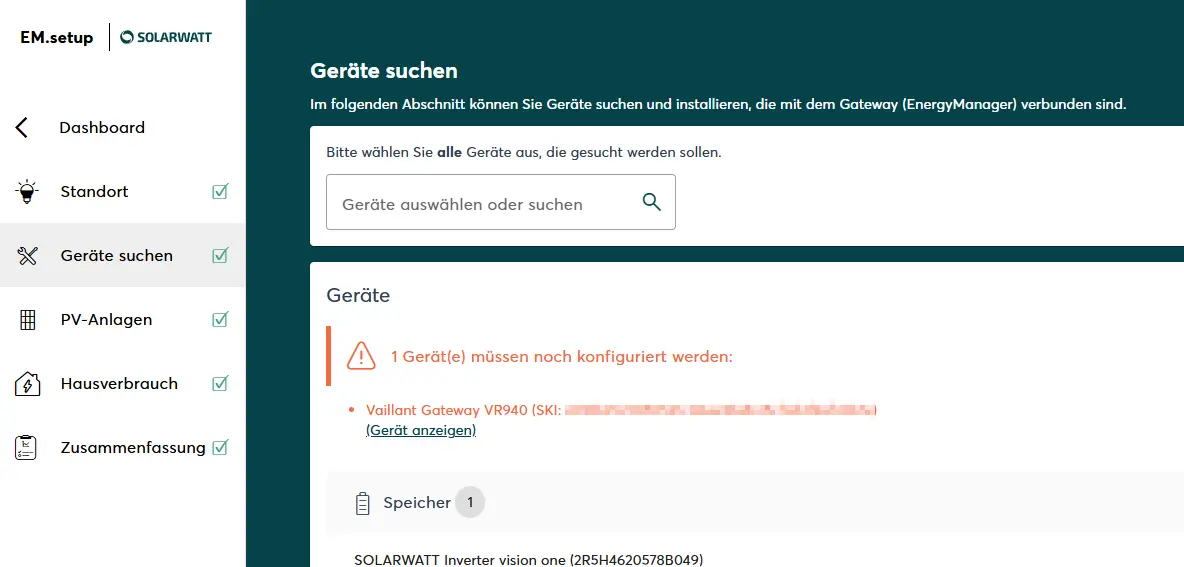Go to Zusammenfassung in the sidebar
The image size is (1184, 567).
pyautogui.click(x=133, y=448)
